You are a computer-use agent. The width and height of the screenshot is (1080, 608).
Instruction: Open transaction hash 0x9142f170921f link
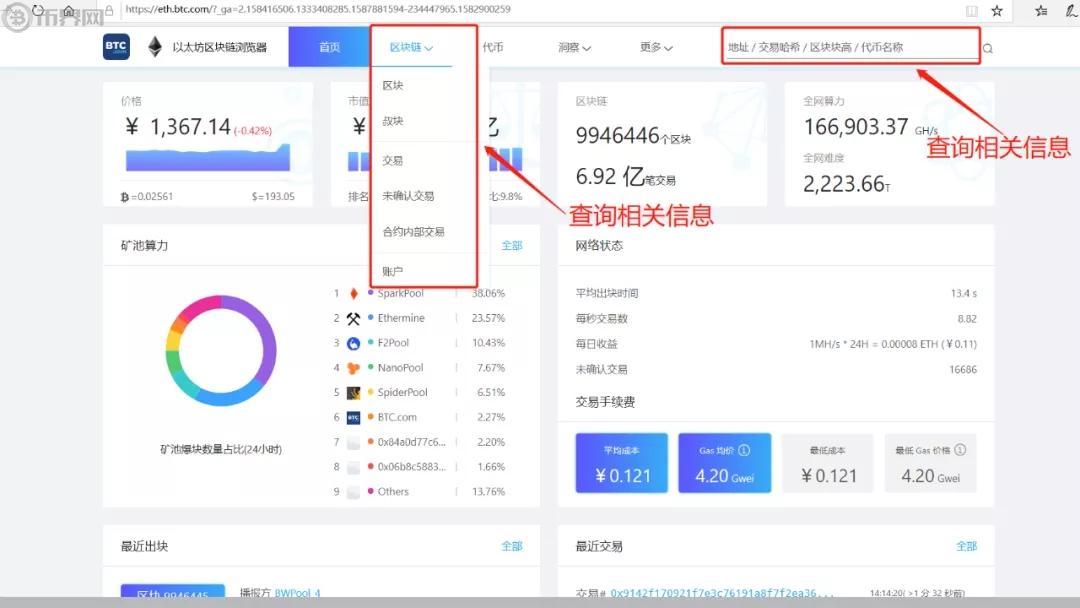click(722, 593)
